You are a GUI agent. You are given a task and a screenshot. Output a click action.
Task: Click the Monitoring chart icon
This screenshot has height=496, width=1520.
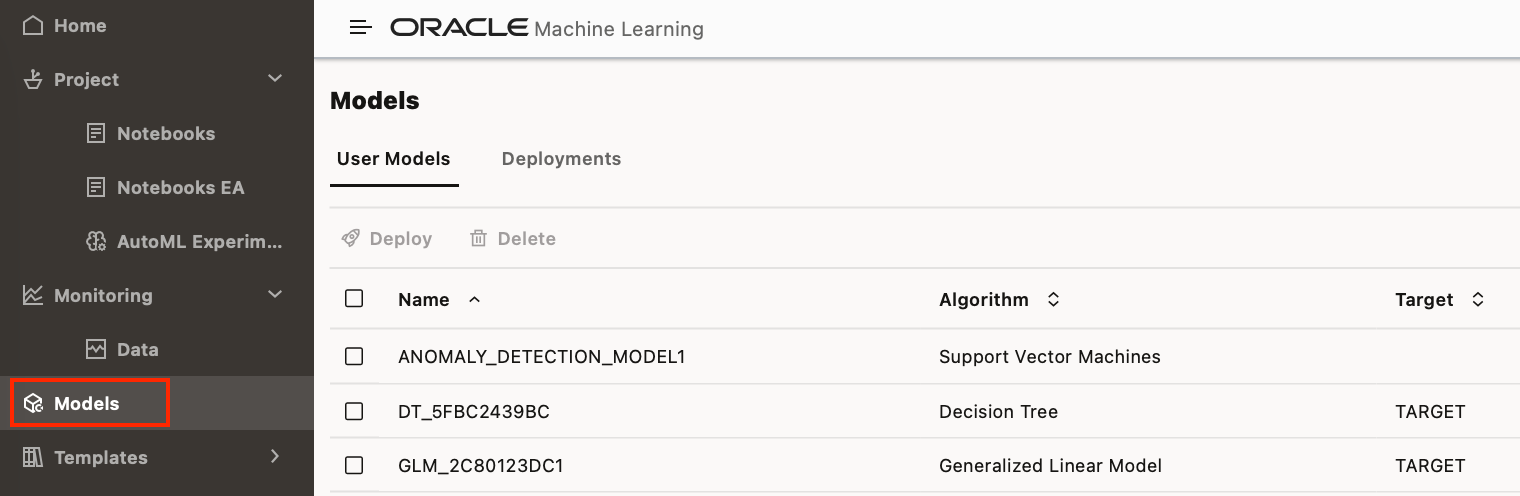[x=33, y=295]
